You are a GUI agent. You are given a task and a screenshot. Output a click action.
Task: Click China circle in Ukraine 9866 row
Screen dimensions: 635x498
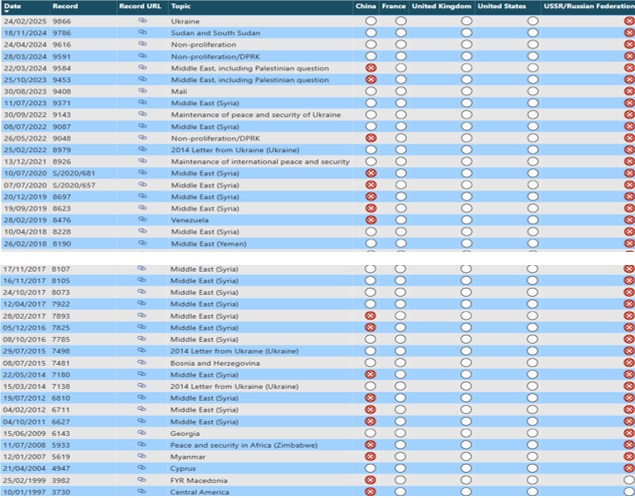click(371, 21)
